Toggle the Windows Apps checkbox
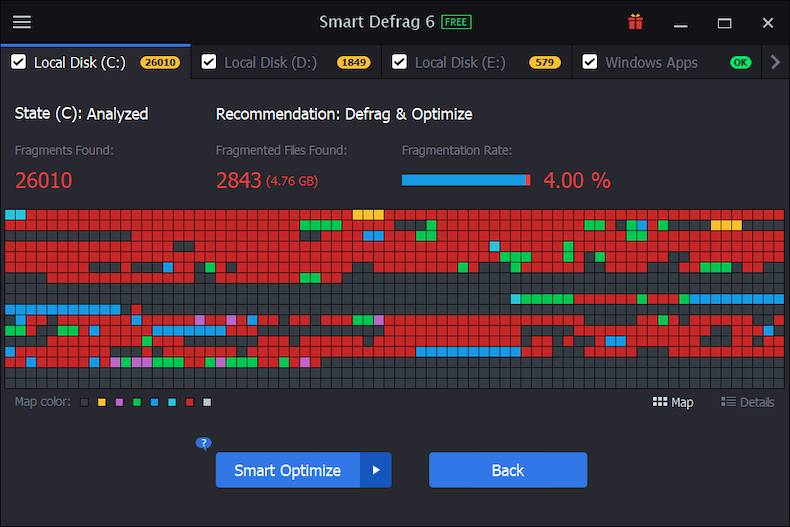 (x=590, y=62)
